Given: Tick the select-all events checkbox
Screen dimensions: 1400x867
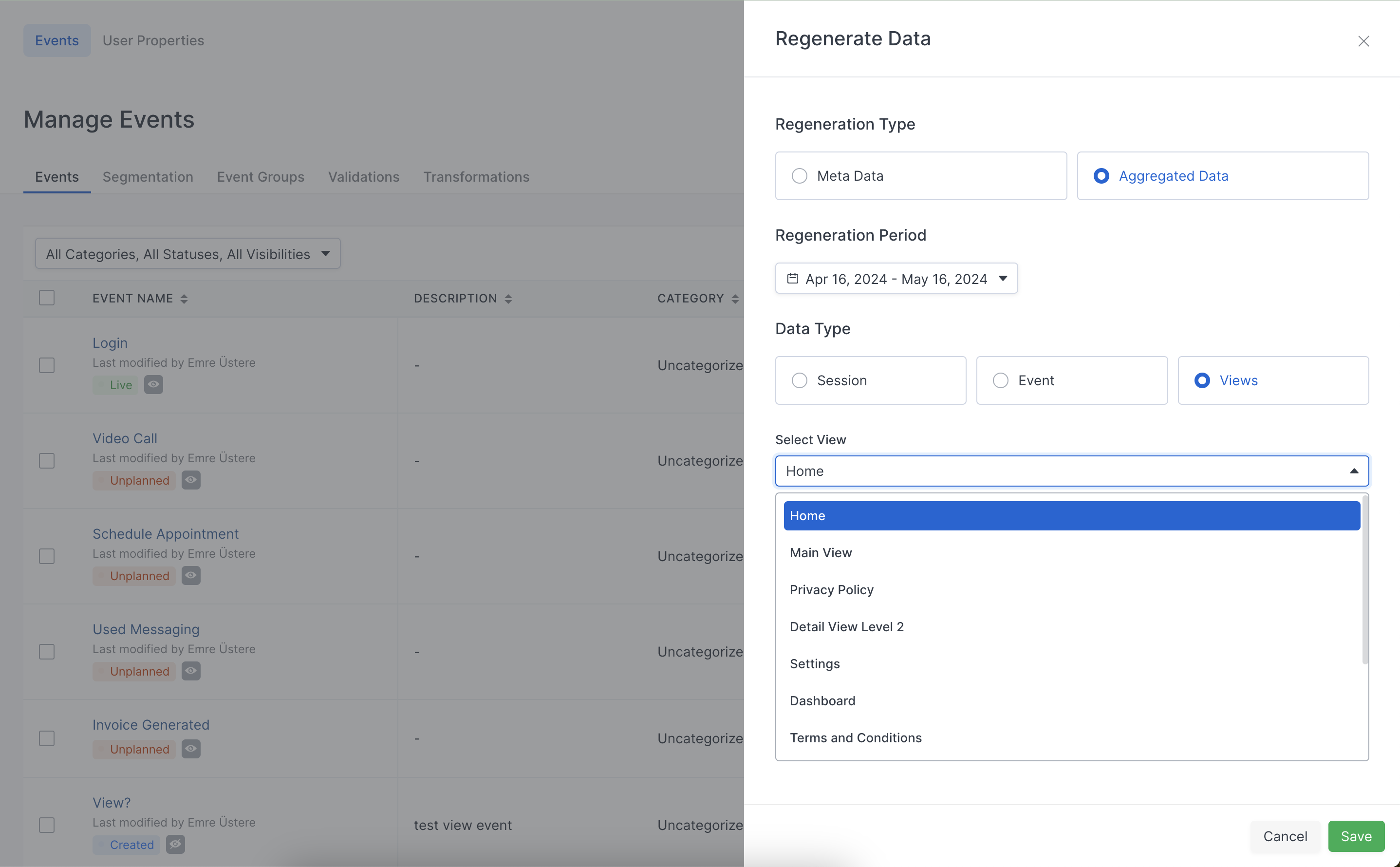Looking at the screenshot, I should [47, 298].
